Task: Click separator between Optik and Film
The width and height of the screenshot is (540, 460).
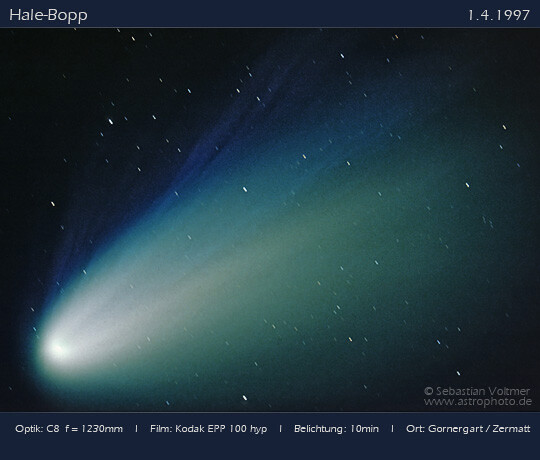Action: pyautogui.click(x=136, y=429)
